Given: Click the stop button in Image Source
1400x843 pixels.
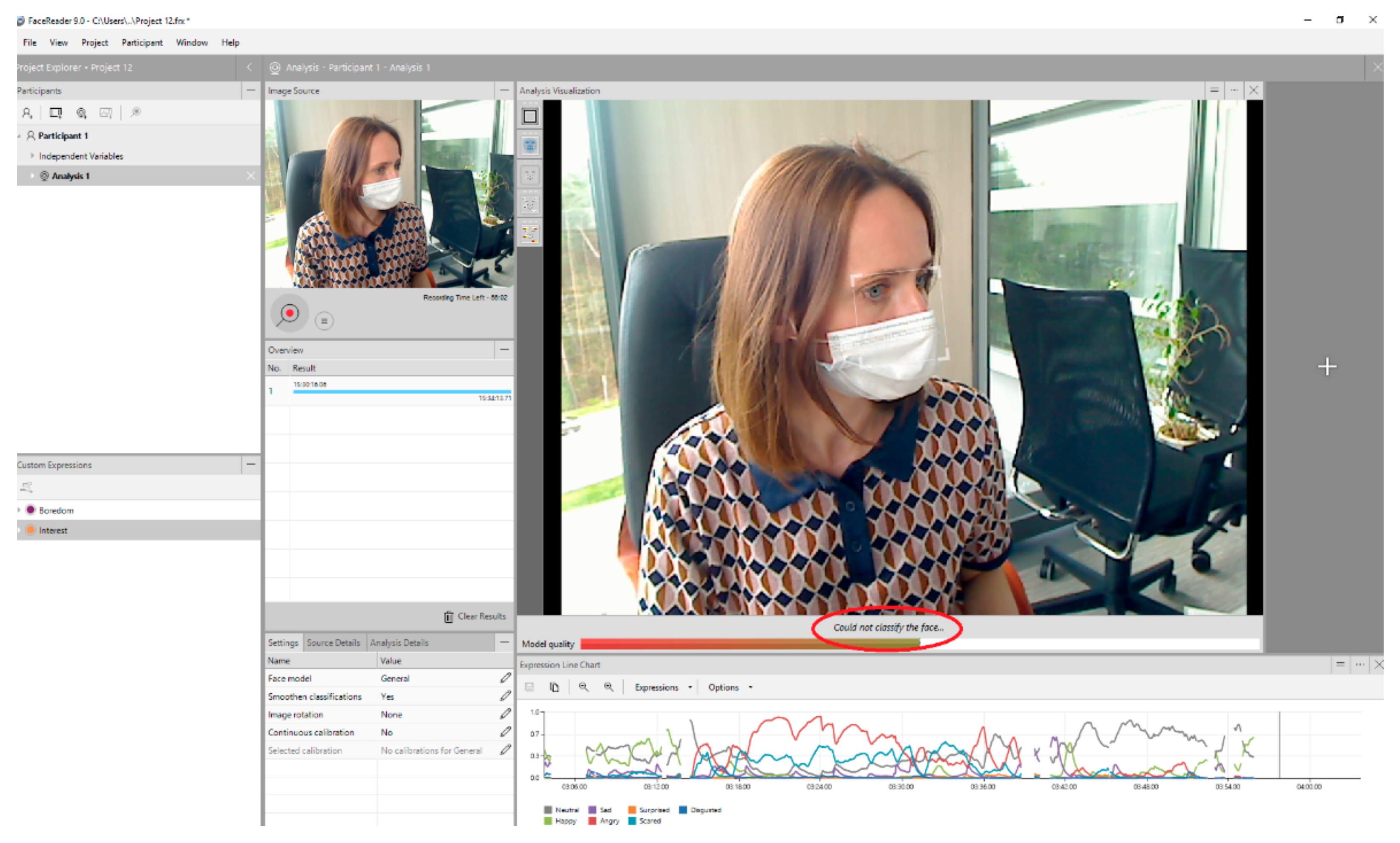Looking at the screenshot, I should [323, 321].
